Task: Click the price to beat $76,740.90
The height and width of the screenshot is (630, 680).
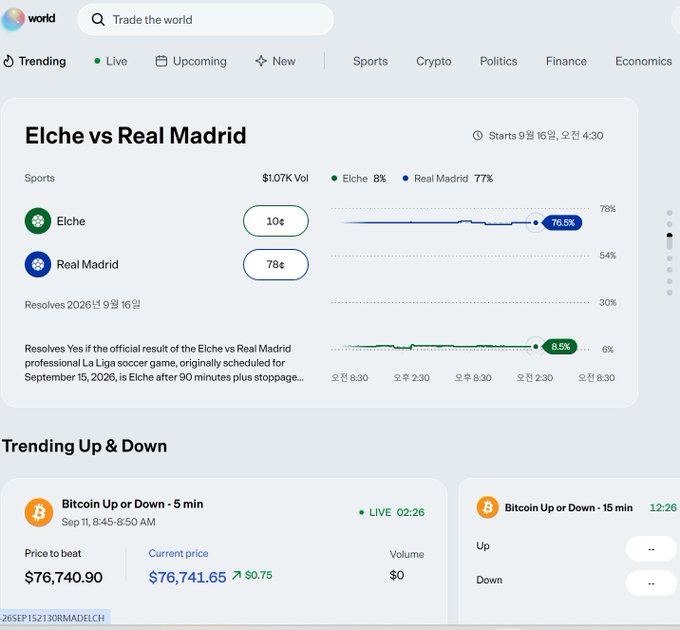Action: pos(63,577)
